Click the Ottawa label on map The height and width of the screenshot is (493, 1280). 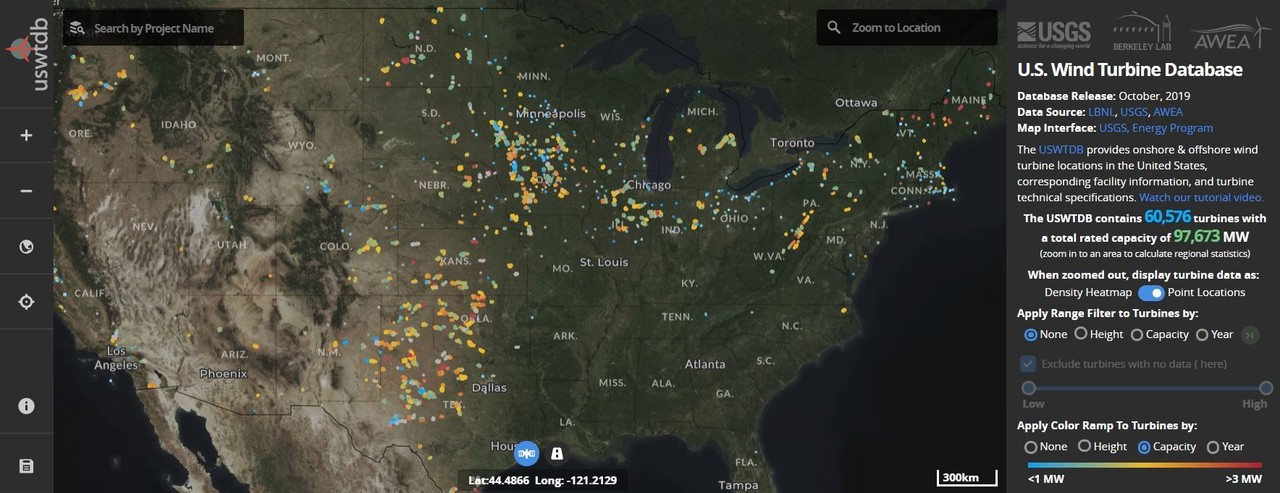tap(856, 102)
